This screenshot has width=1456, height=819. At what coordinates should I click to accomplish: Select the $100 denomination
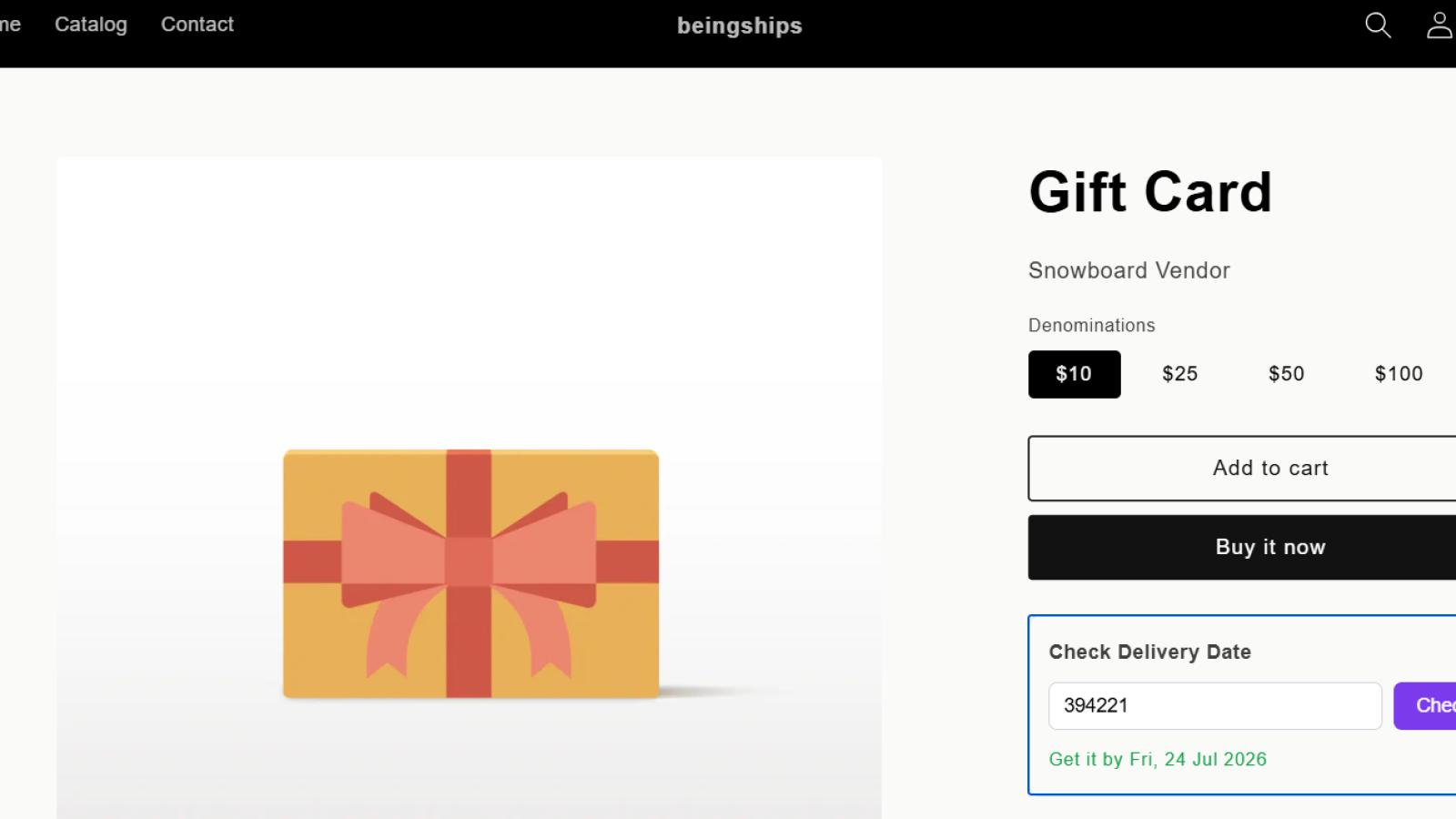[1399, 374]
